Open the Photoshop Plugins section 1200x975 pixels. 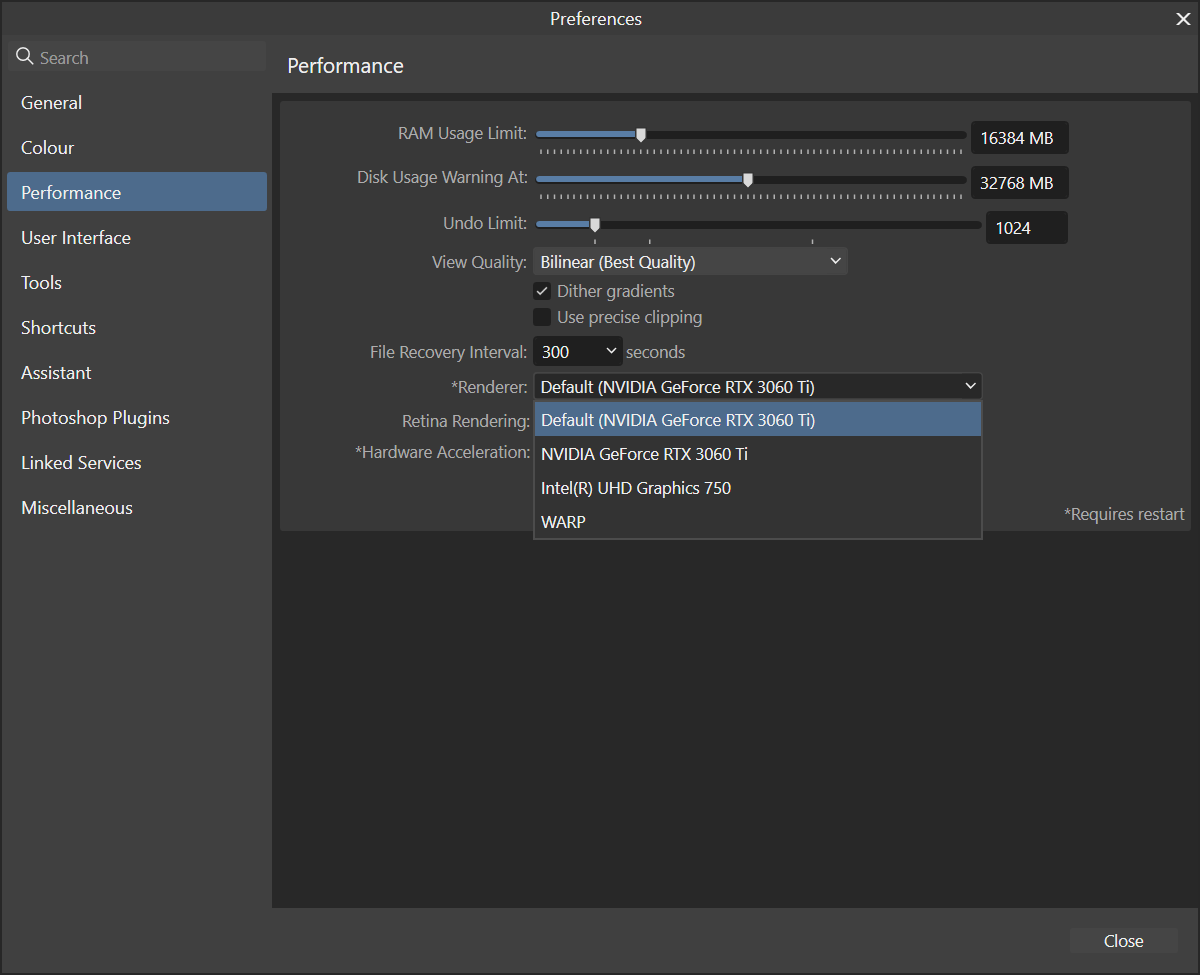95,417
